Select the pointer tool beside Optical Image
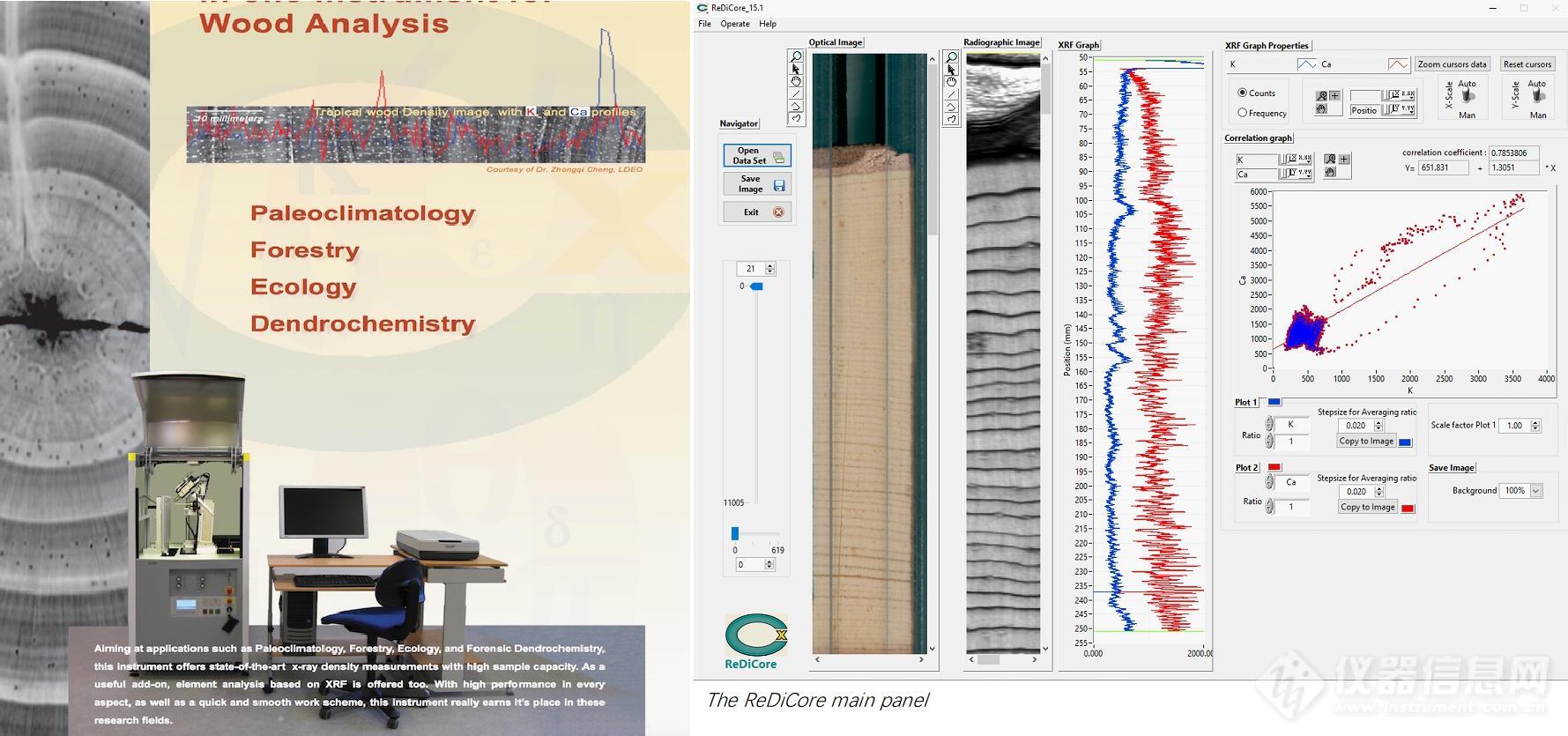Screen dimensions: 1568x736 pos(795,69)
